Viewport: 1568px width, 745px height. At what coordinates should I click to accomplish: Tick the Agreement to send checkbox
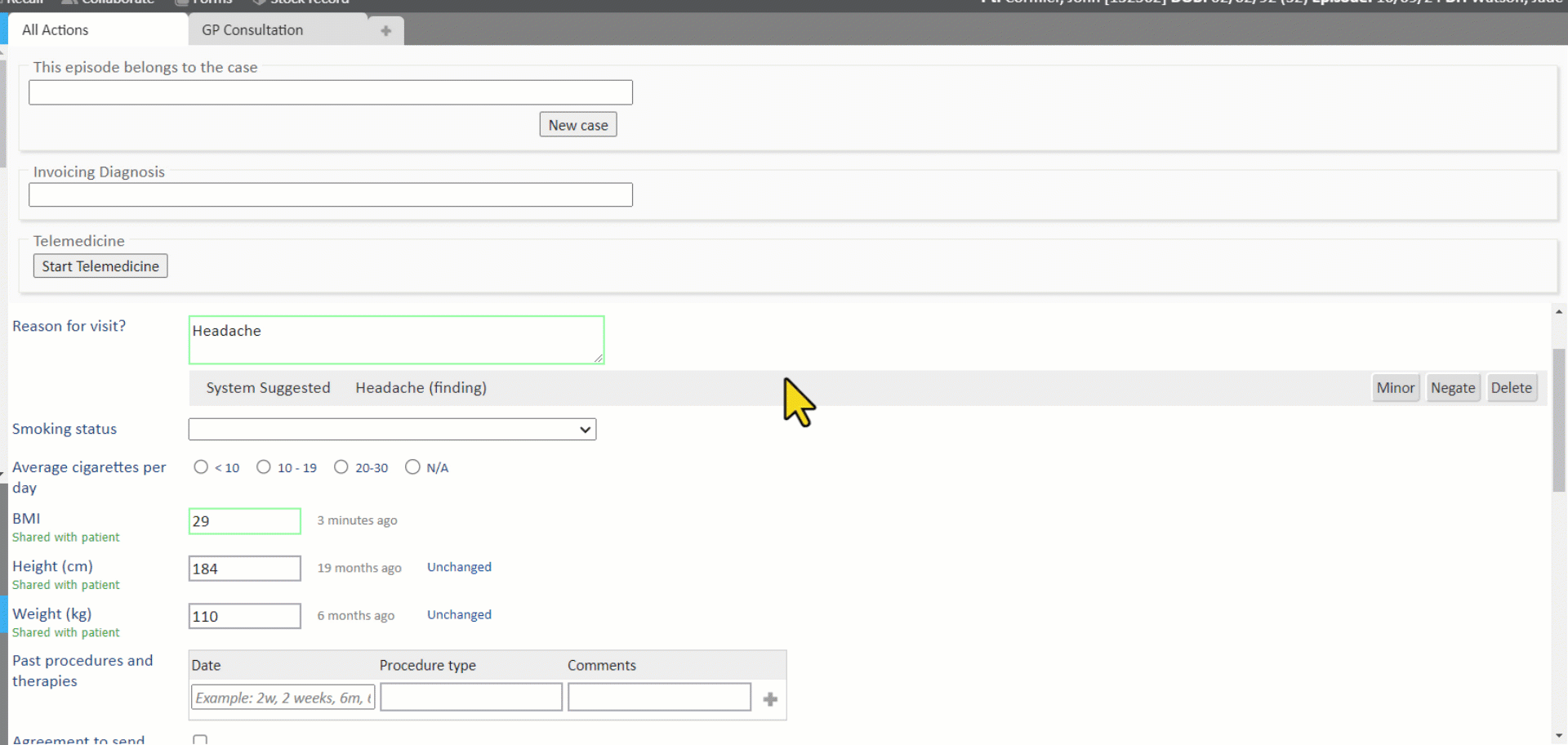[200, 739]
